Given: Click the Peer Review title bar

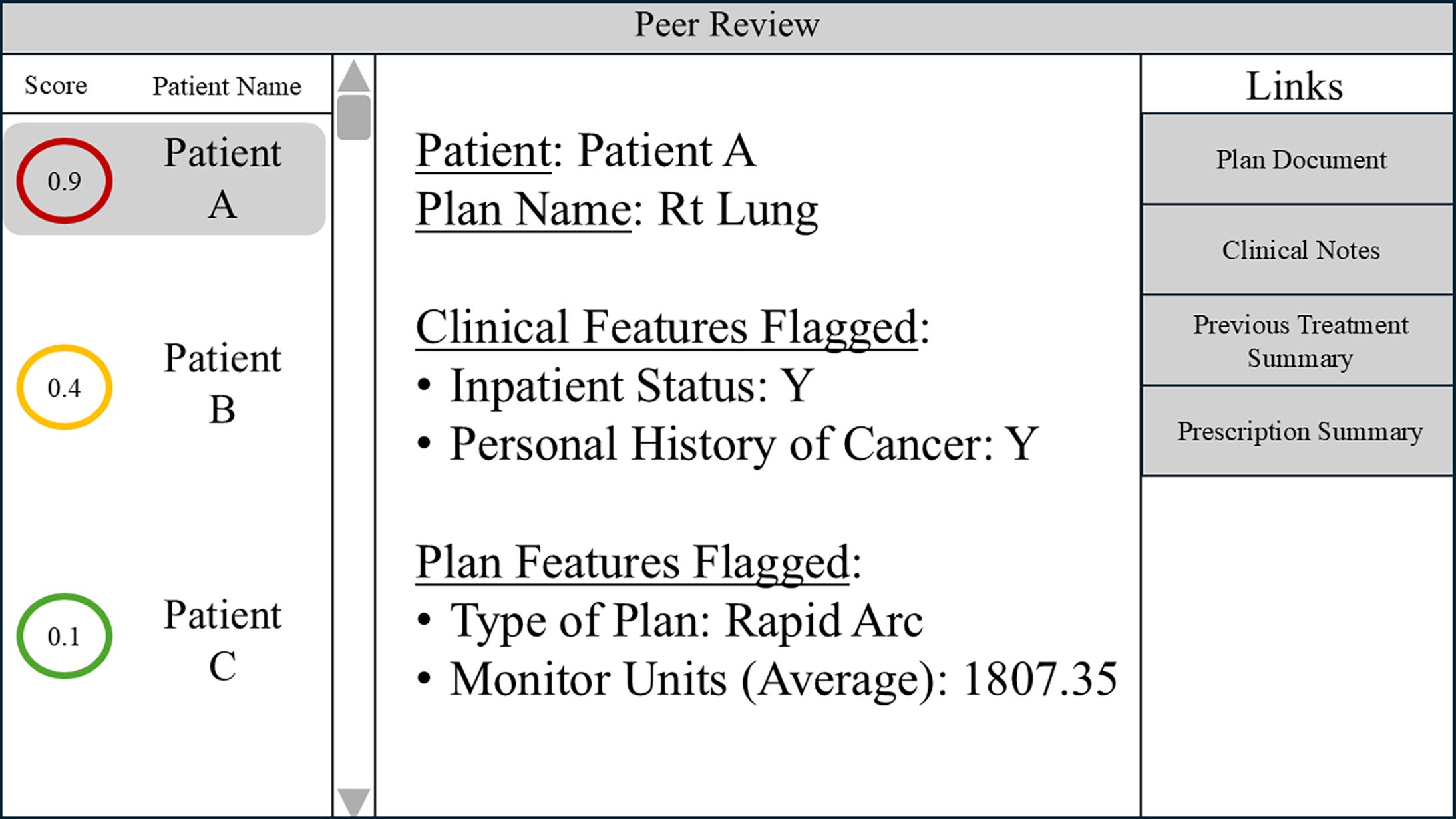Looking at the screenshot, I should (727, 26).
